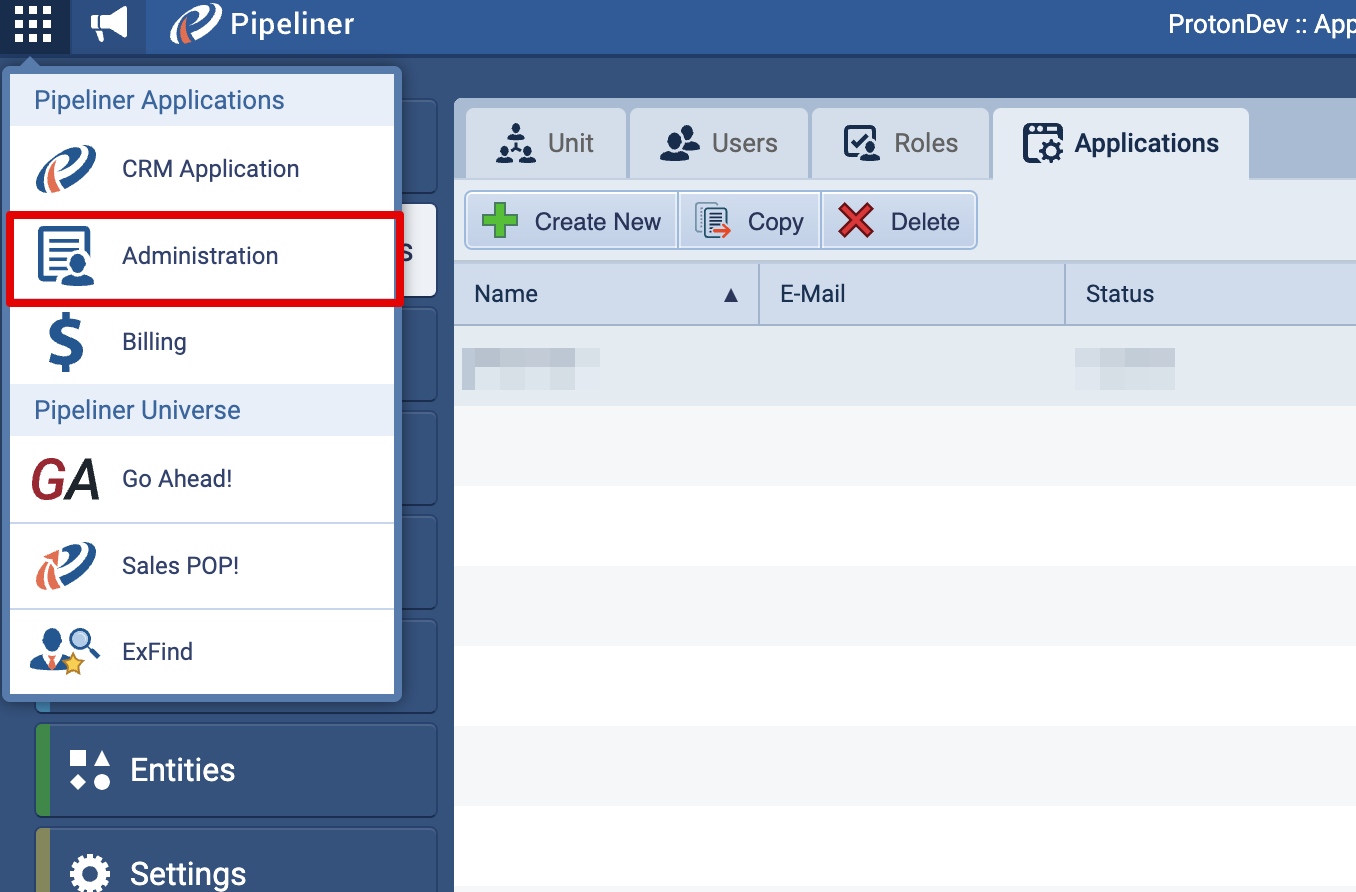Open the Roles tab

point(900,144)
